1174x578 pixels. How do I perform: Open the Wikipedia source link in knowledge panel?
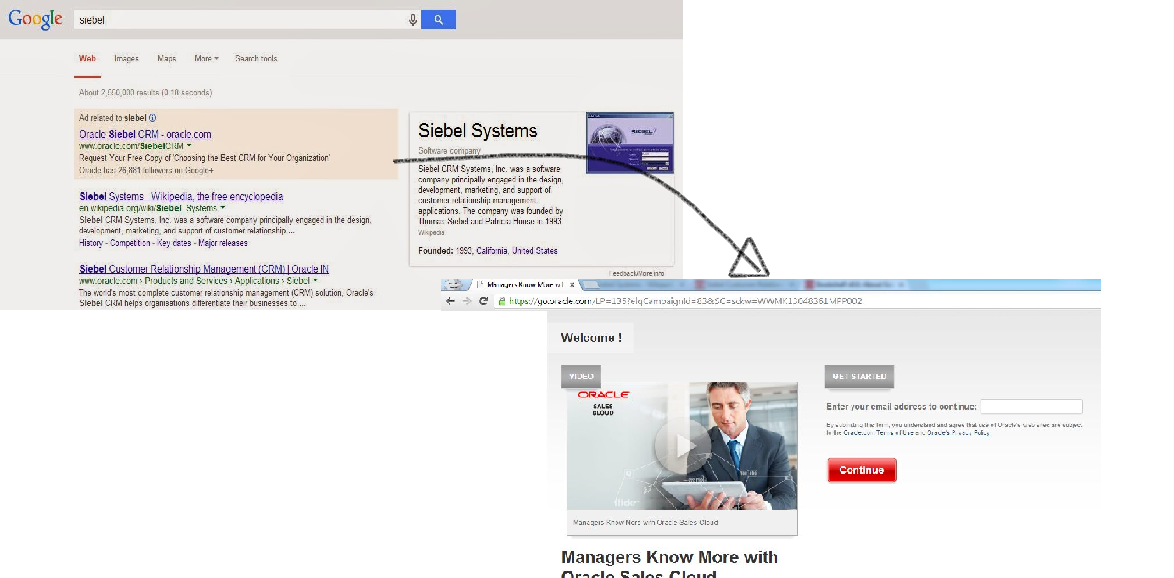(x=431, y=233)
